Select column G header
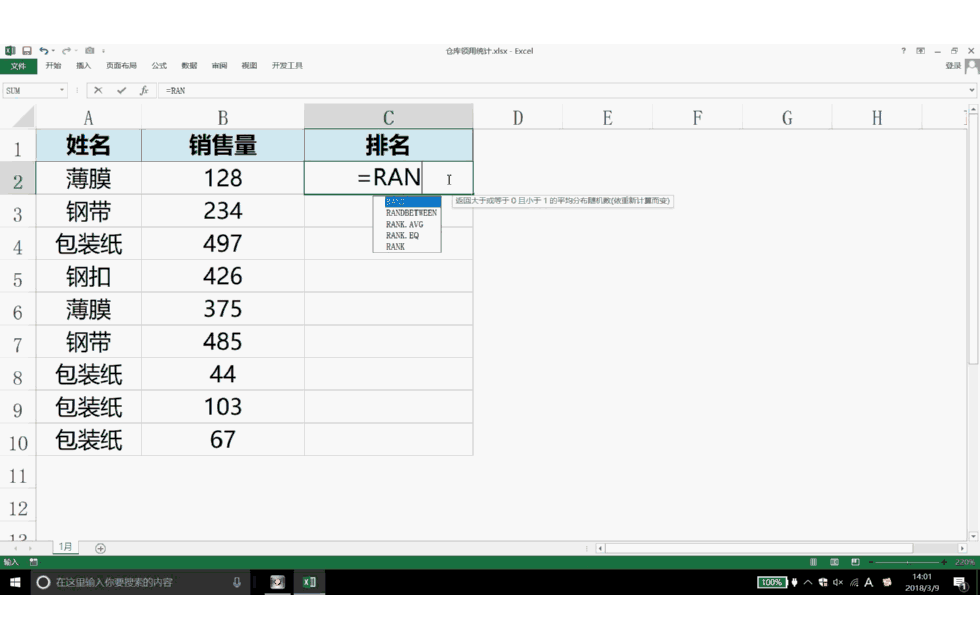 (x=787, y=118)
